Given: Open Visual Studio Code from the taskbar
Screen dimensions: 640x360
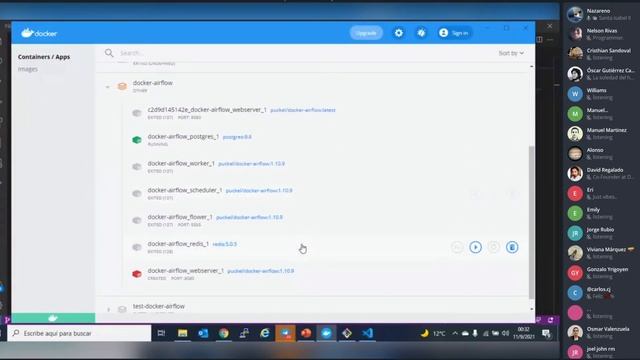Looking at the screenshot, I should 367,333.
